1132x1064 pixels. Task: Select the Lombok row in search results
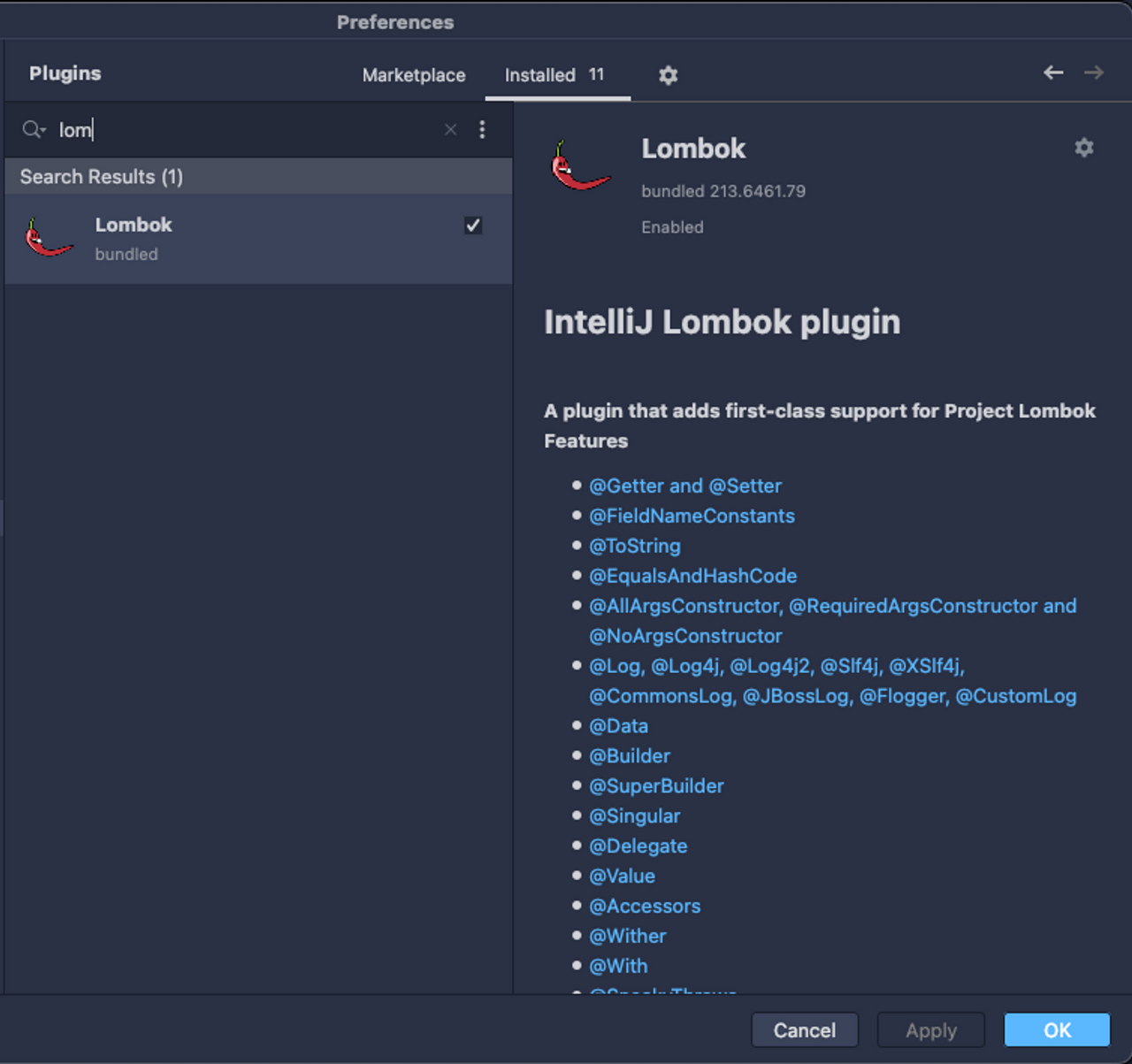click(258, 239)
